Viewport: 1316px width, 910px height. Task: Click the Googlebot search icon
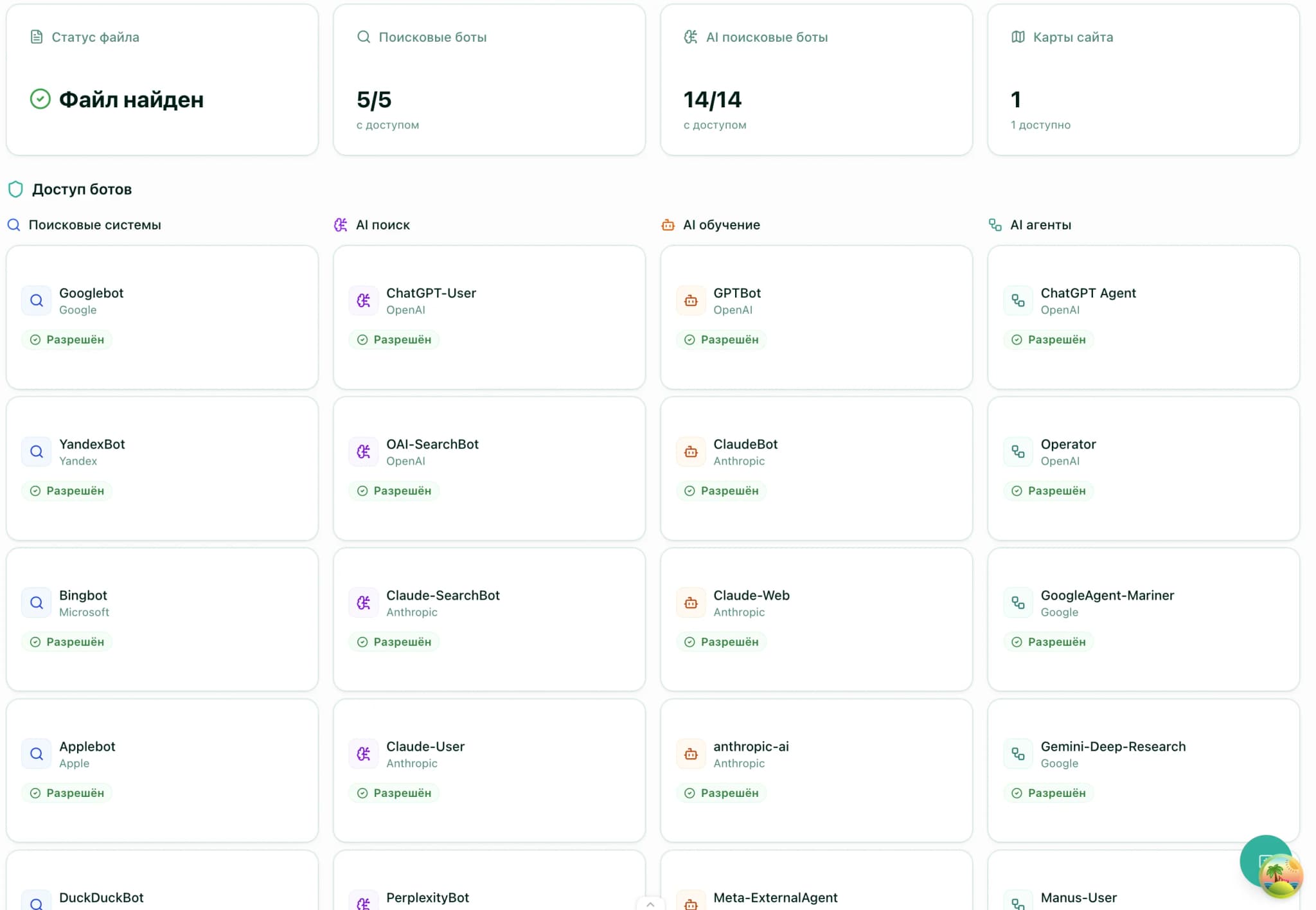pyautogui.click(x=37, y=301)
